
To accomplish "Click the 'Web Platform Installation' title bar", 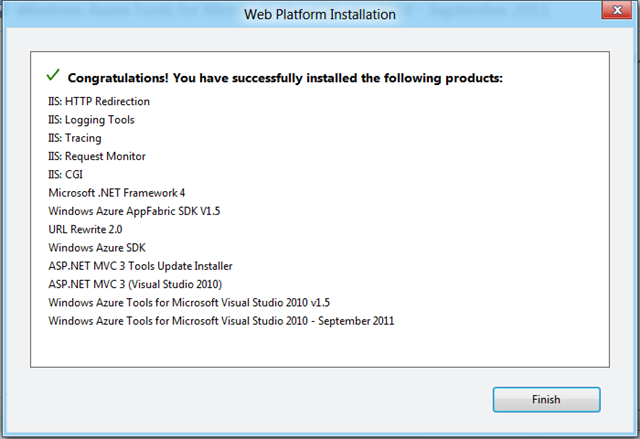I will (x=320, y=15).
